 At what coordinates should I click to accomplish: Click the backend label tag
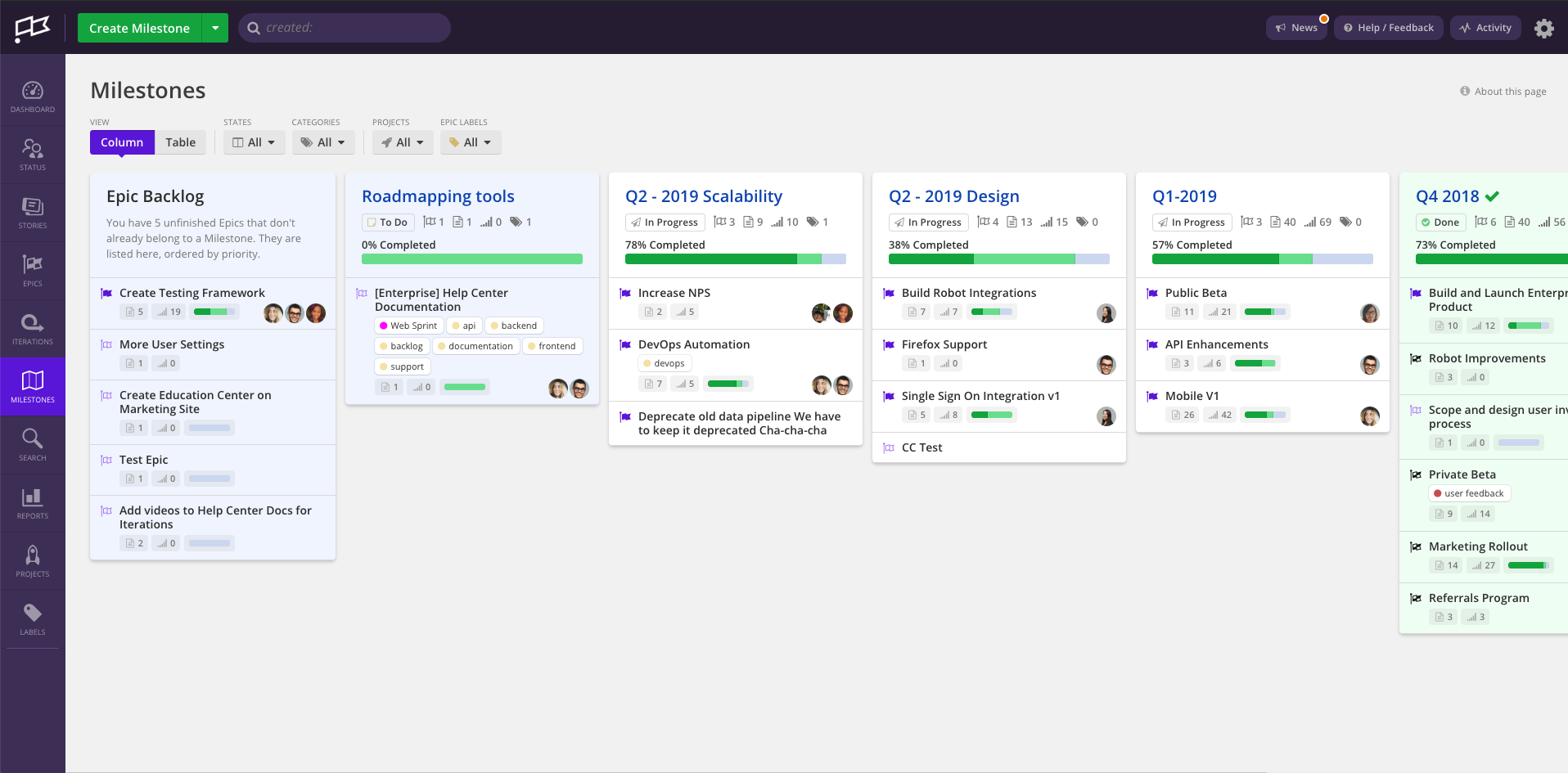point(514,326)
